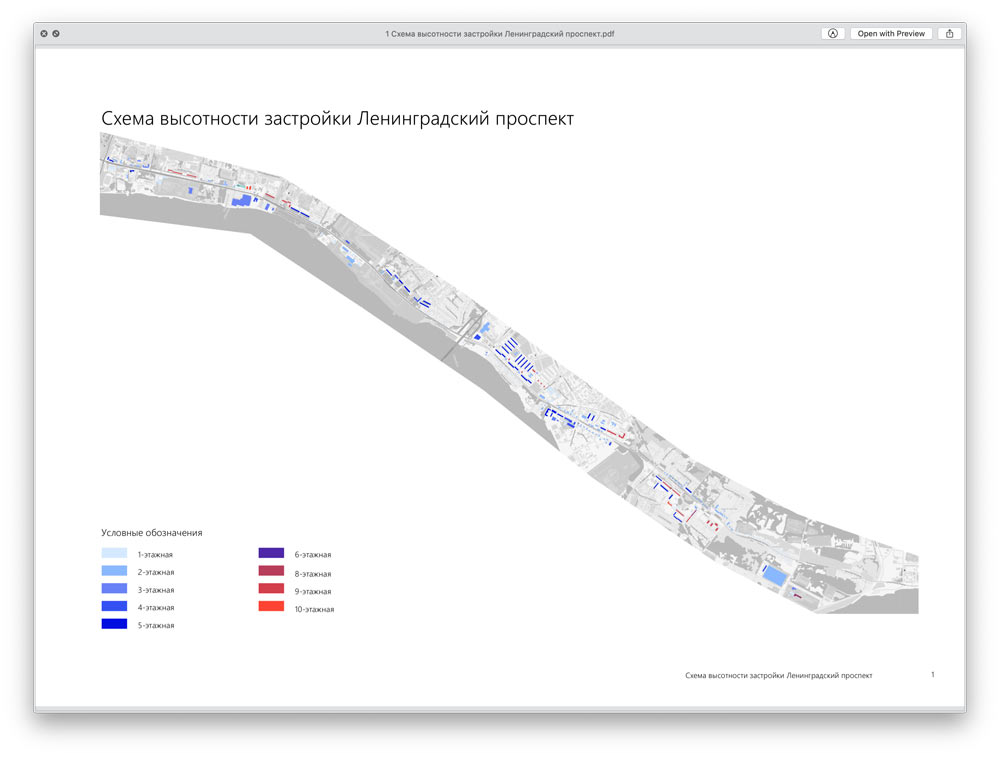Expand the preview to full screen
Viewport: 1000px width, 757px height.
(56, 33)
